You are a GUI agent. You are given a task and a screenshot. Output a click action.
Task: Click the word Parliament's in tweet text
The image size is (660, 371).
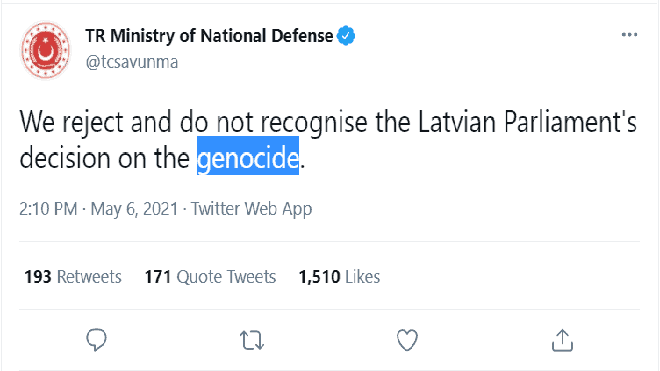pyautogui.click(x=570, y=122)
